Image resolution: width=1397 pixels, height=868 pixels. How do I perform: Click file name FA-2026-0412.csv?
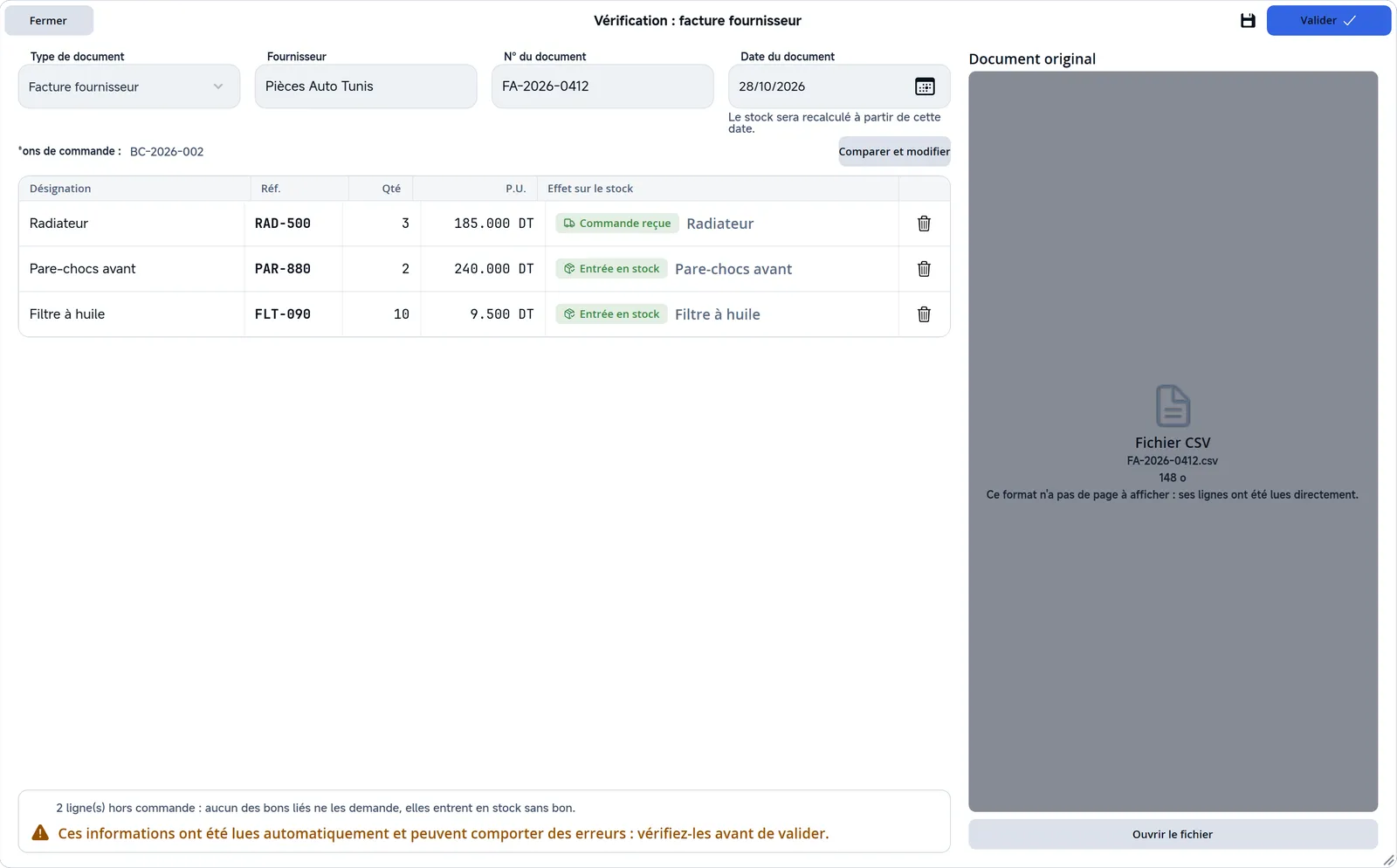point(1173,461)
